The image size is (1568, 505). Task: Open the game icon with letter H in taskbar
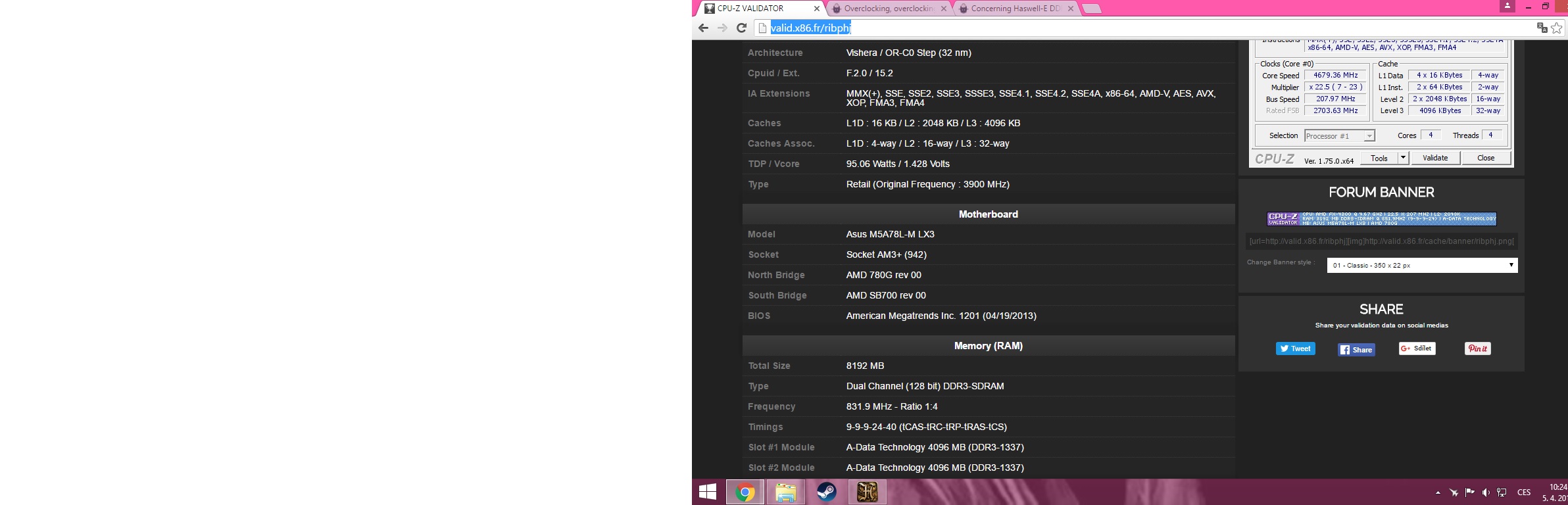[x=868, y=492]
